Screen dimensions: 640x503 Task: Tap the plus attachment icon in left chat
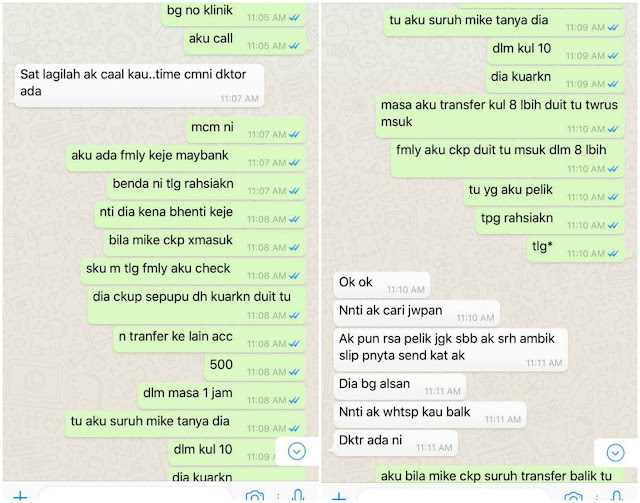(20, 497)
